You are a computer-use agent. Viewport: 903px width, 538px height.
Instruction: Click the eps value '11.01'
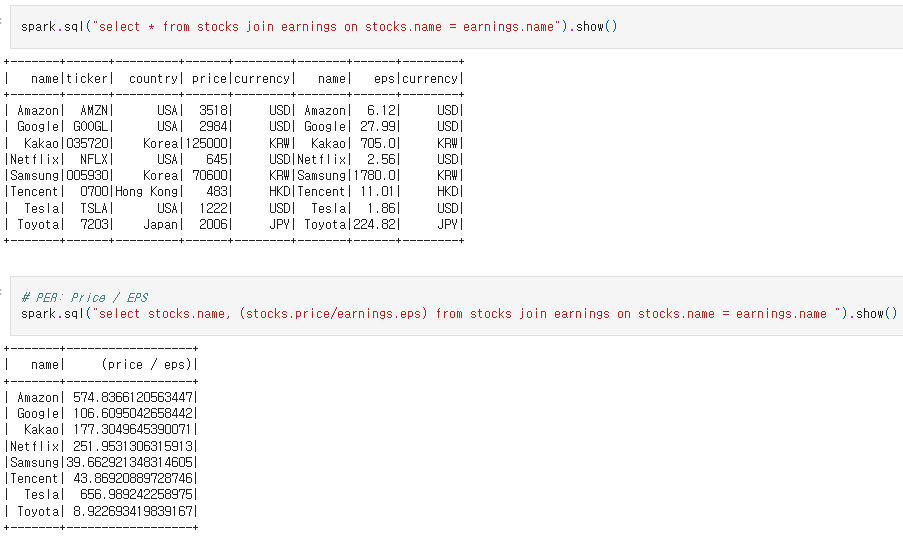coord(378,192)
